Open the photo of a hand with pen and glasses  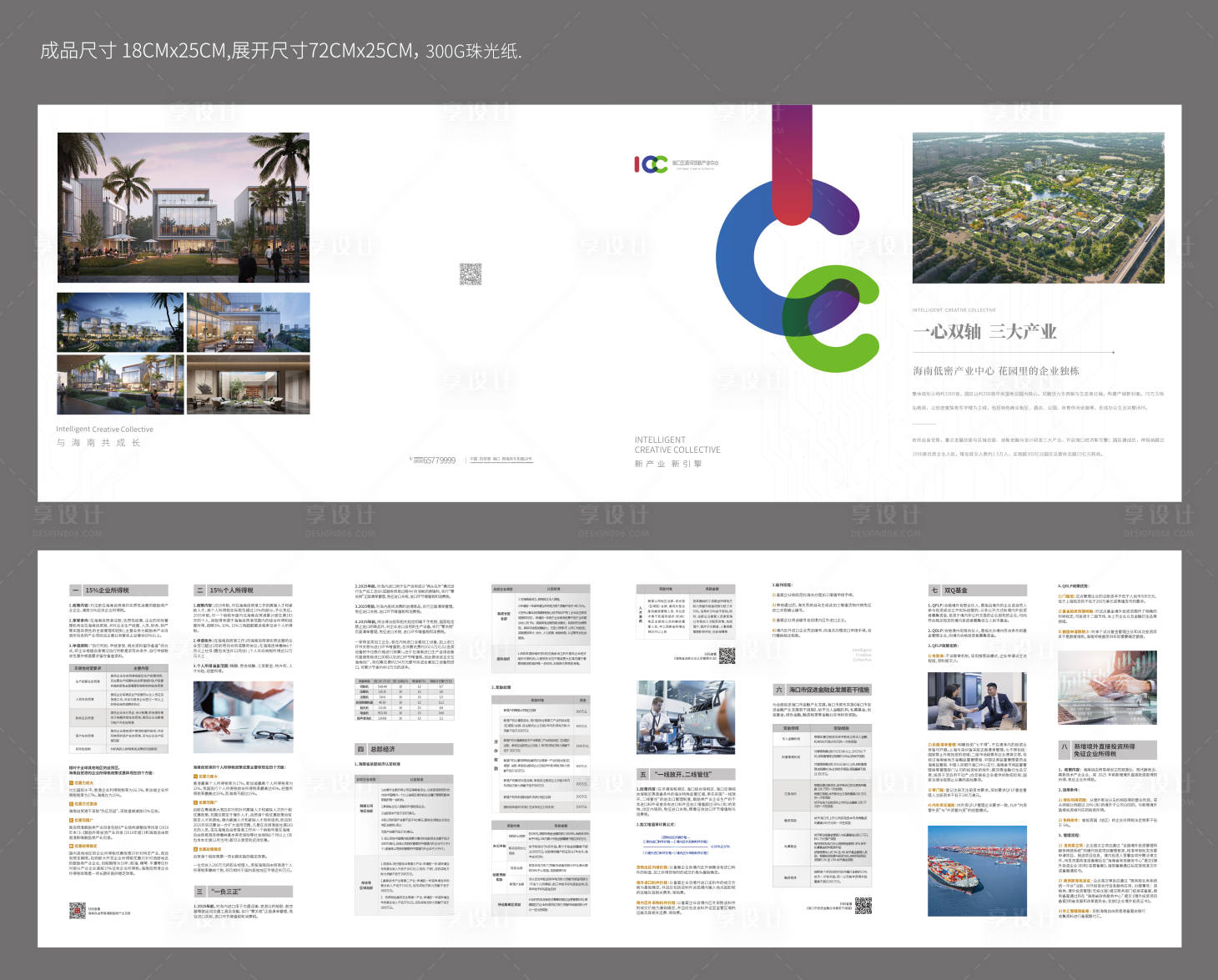[244, 716]
